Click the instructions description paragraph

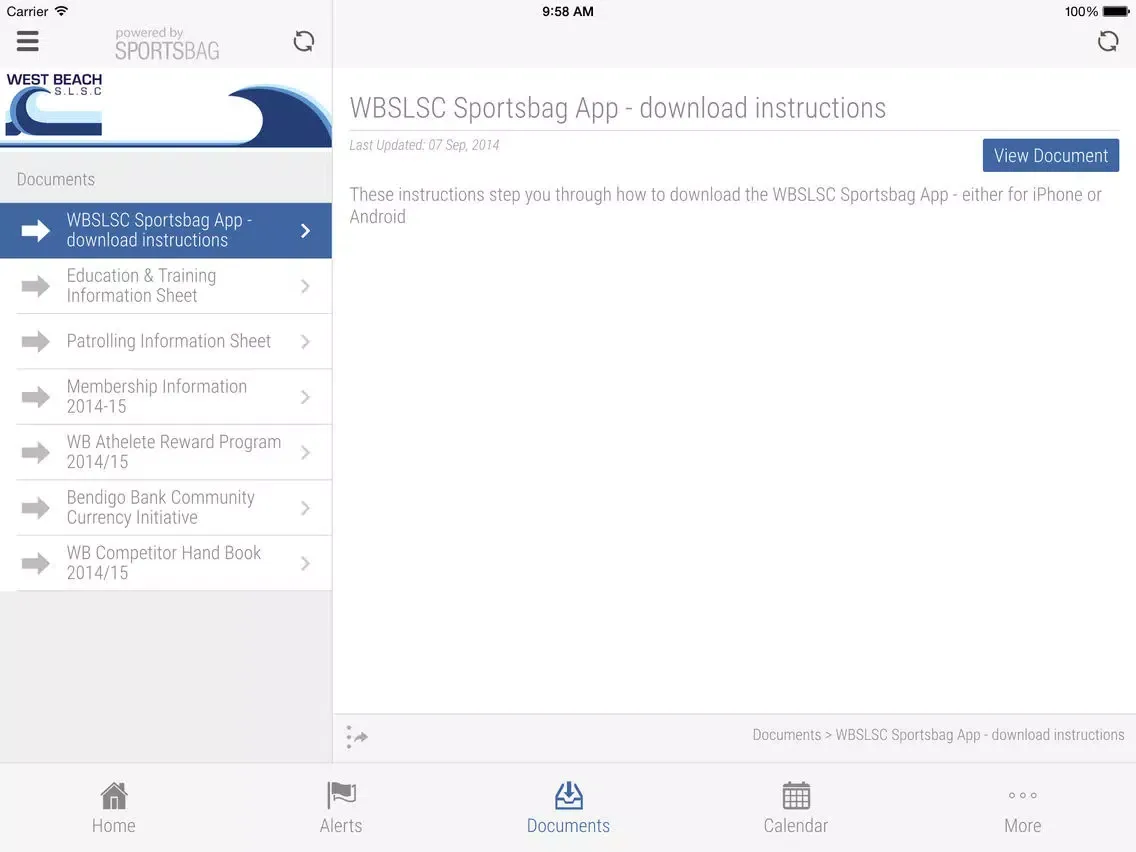point(725,206)
